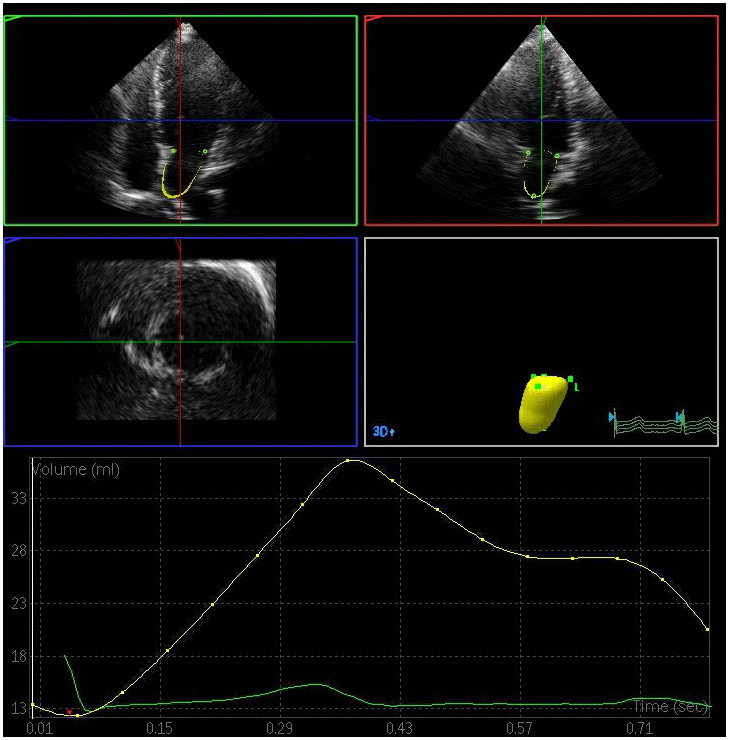Select the right blue ECG cycle marker
This screenshot has height=740, width=729.
click(x=680, y=417)
